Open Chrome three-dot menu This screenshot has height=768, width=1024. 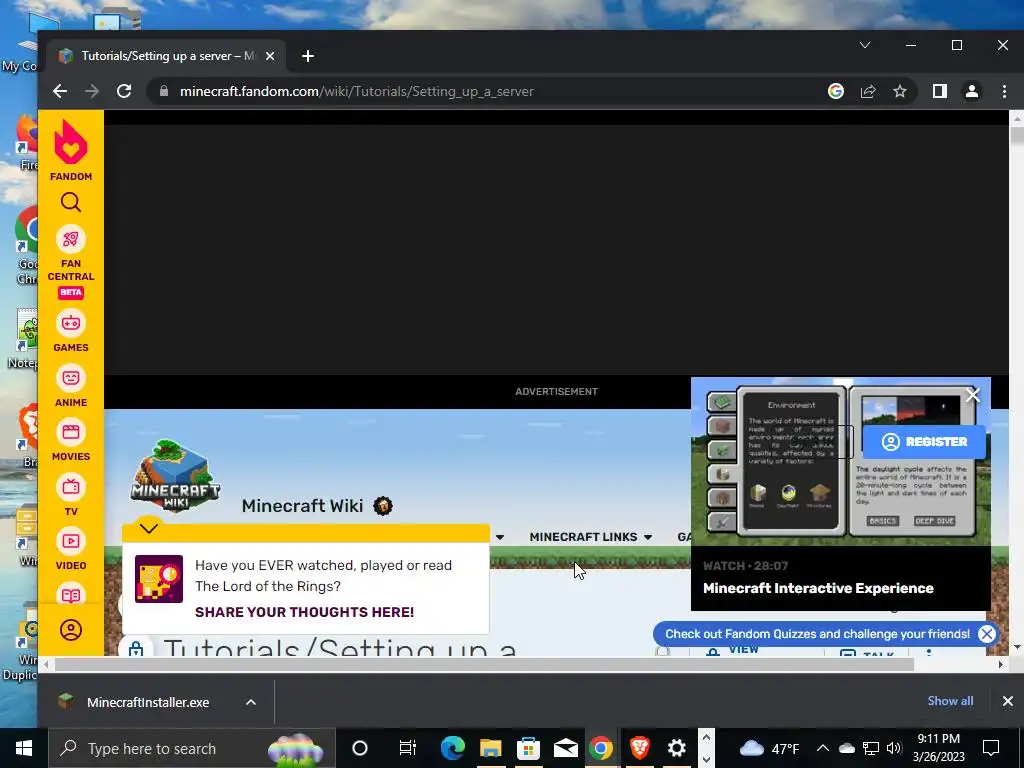1004,91
